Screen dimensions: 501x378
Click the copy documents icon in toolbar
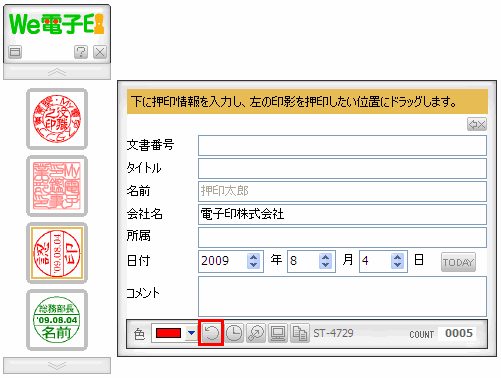300,333
